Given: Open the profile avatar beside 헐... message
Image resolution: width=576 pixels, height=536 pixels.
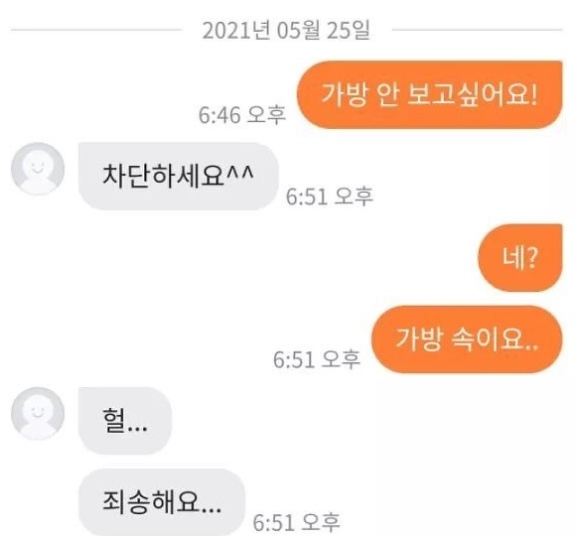Looking at the screenshot, I should (x=38, y=413).
